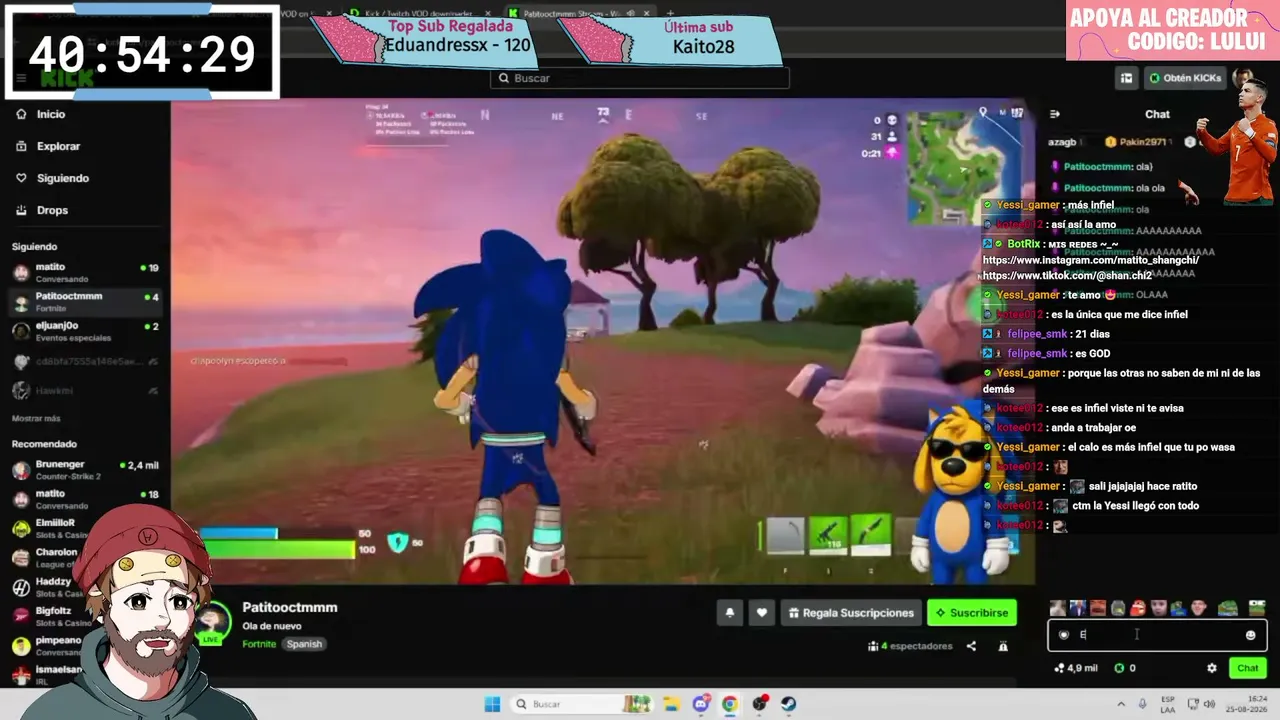
Task: Open File Explorer from the taskbar
Action: 672,704
